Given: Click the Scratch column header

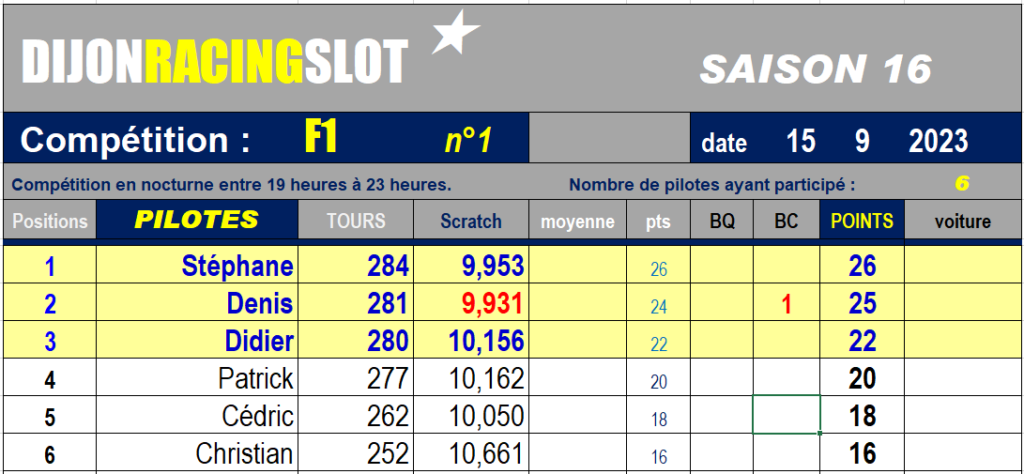Looking at the screenshot, I should pos(471,220).
